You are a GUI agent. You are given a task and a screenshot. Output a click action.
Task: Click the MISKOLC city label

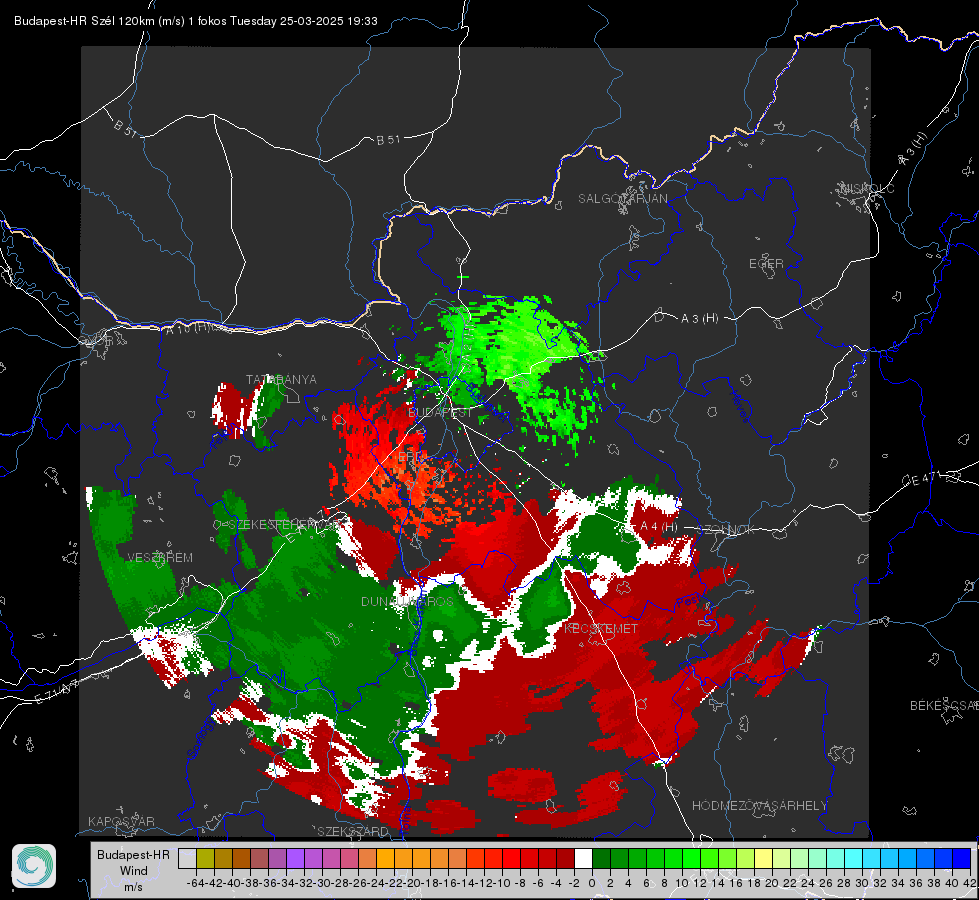tap(868, 188)
